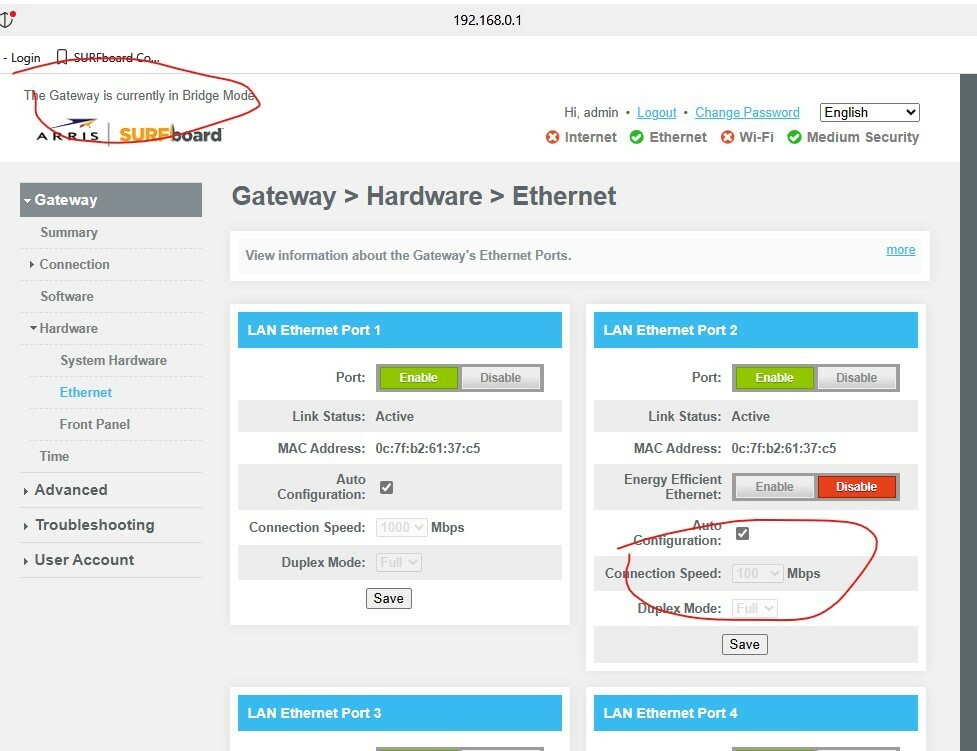The height and width of the screenshot is (751, 977).
Task: Open the Login bookmark
Action: 22,58
